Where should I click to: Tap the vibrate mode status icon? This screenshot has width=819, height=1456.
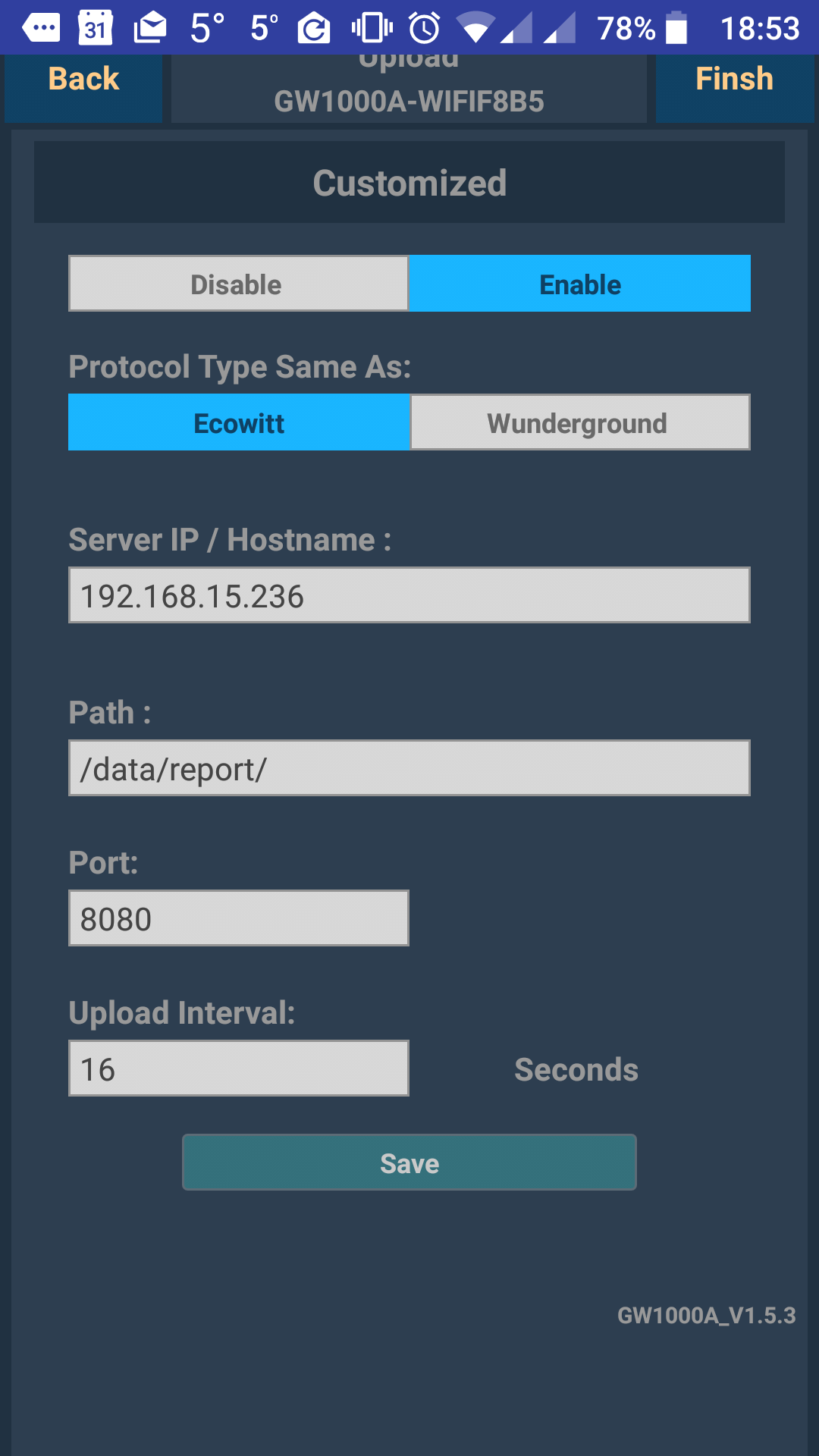click(x=372, y=29)
